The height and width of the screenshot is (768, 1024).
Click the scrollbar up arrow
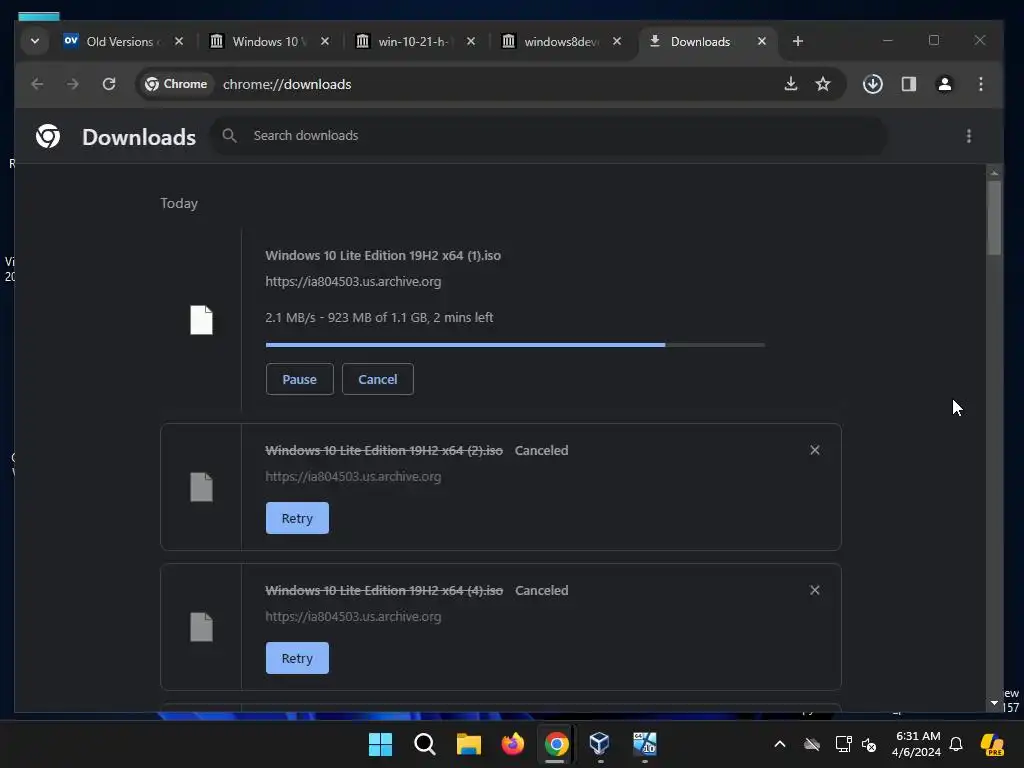click(994, 172)
